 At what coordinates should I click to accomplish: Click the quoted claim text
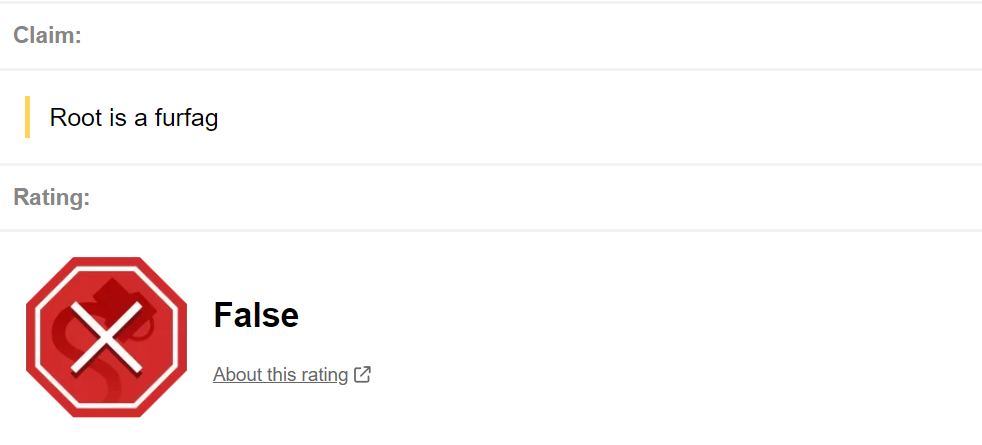[x=134, y=118]
